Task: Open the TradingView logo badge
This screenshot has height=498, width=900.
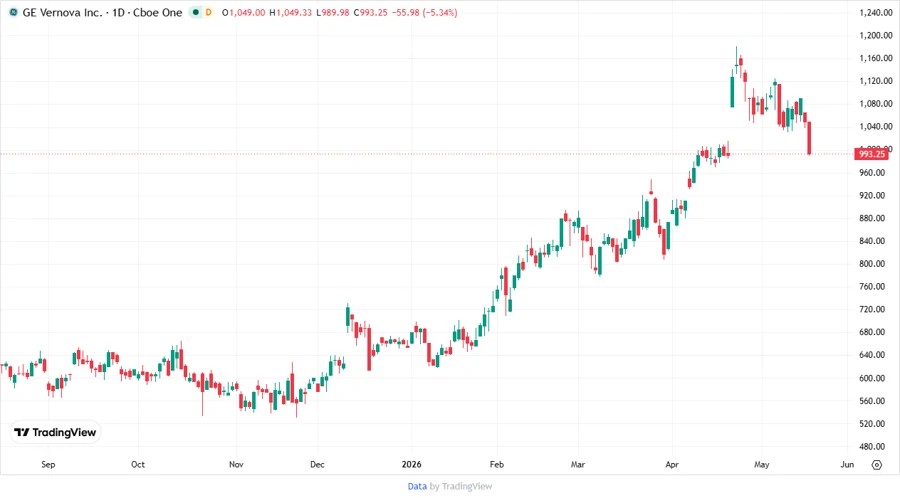Action: [x=56, y=432]
